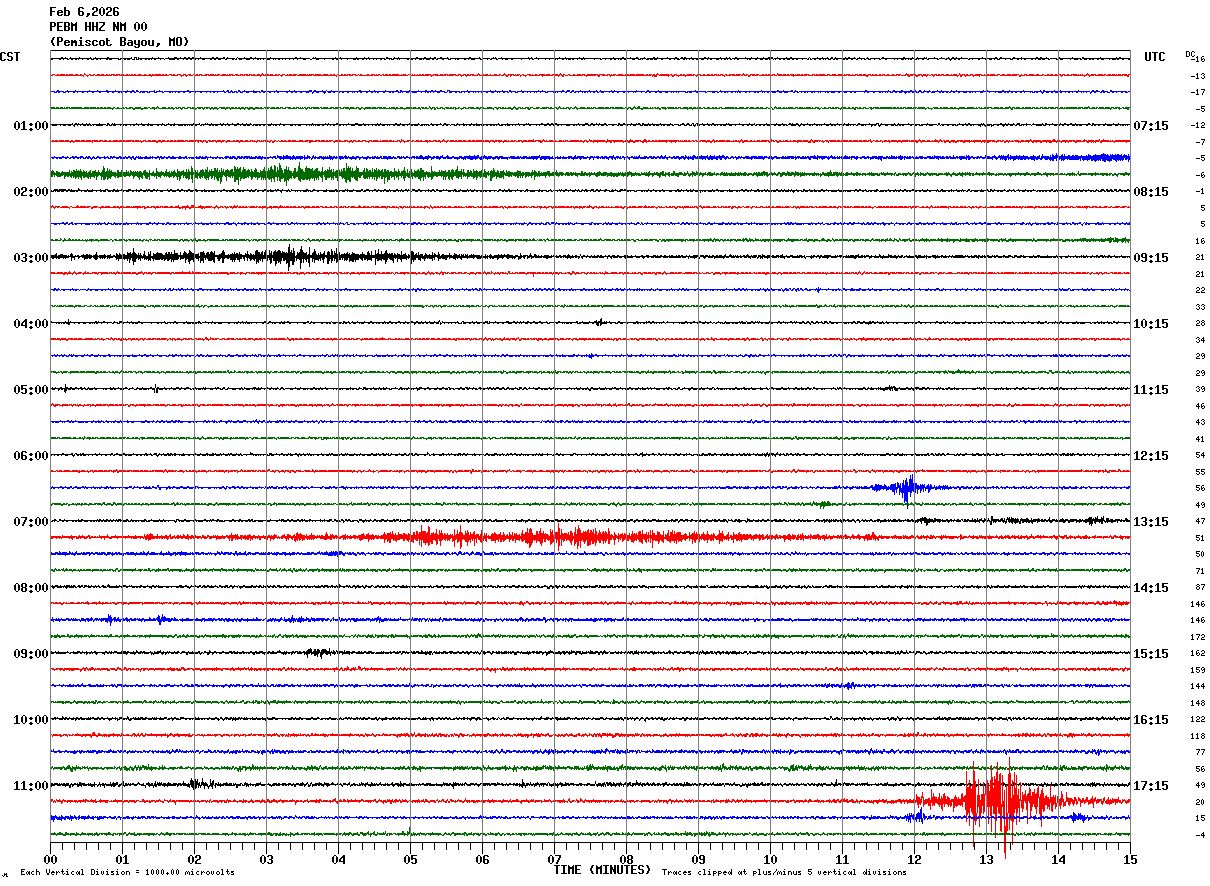
Task: Click the blue burst near minute 12
Action: click(907, 488)
